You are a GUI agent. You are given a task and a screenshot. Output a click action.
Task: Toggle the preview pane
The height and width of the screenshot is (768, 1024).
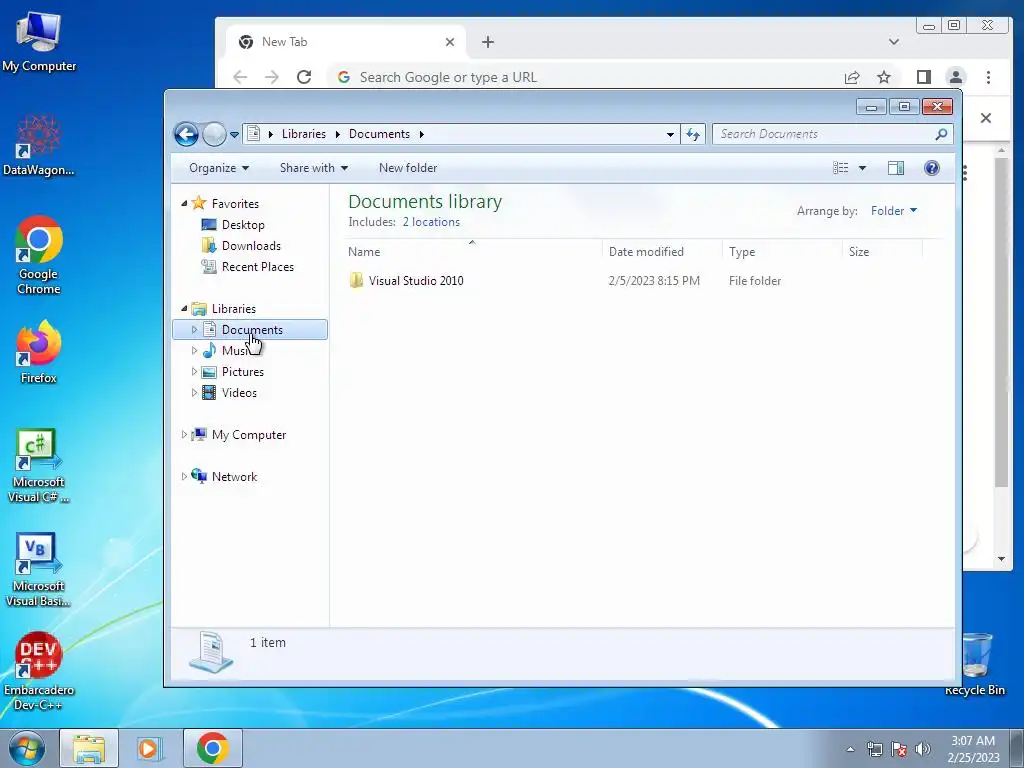click(896, 168)
